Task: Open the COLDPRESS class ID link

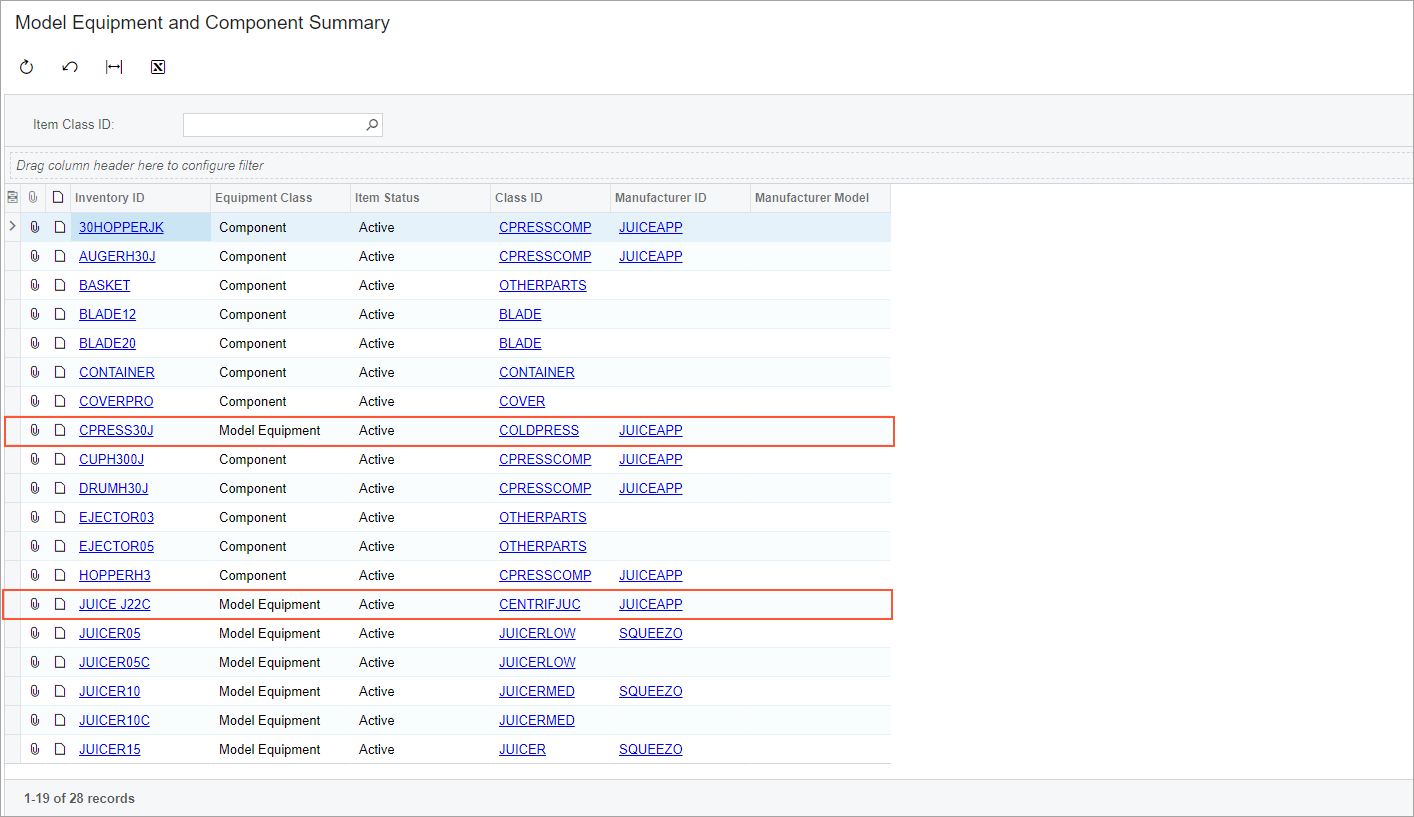Action: point(539,431)
